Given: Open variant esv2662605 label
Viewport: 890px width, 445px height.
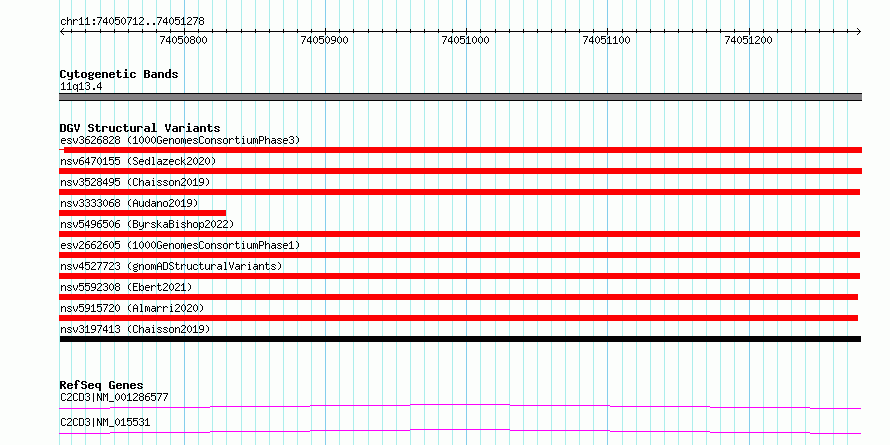Looking at the screenshot, I should (x=180, y=245).
